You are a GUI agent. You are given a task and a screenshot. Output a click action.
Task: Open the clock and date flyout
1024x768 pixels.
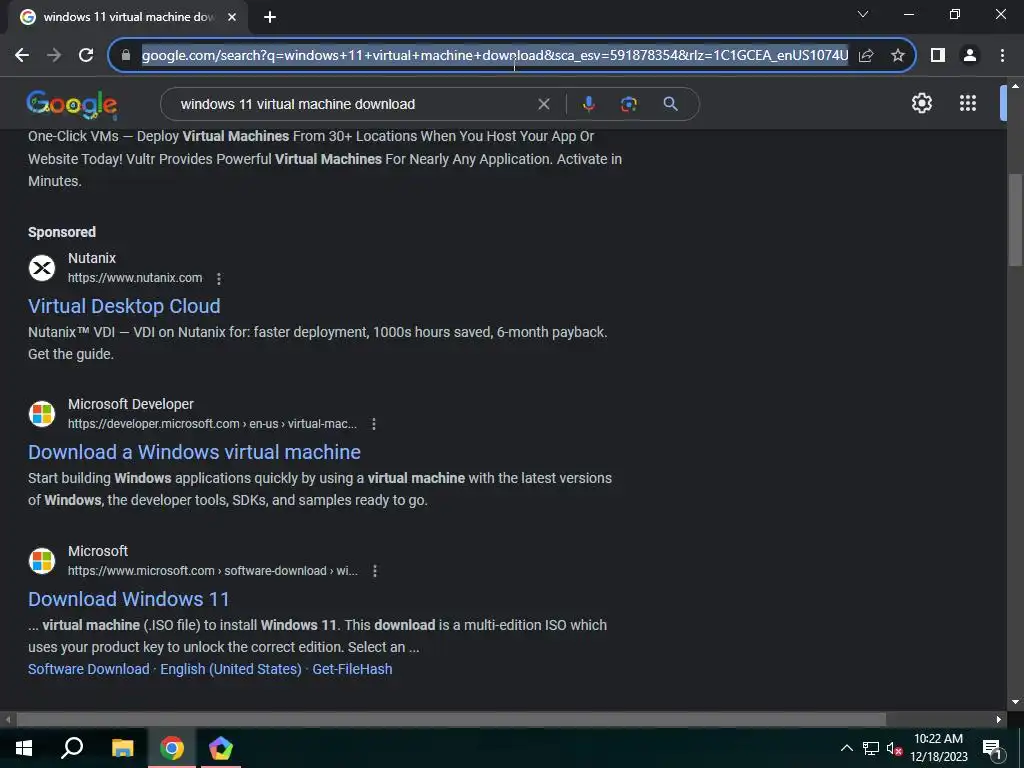938,748
